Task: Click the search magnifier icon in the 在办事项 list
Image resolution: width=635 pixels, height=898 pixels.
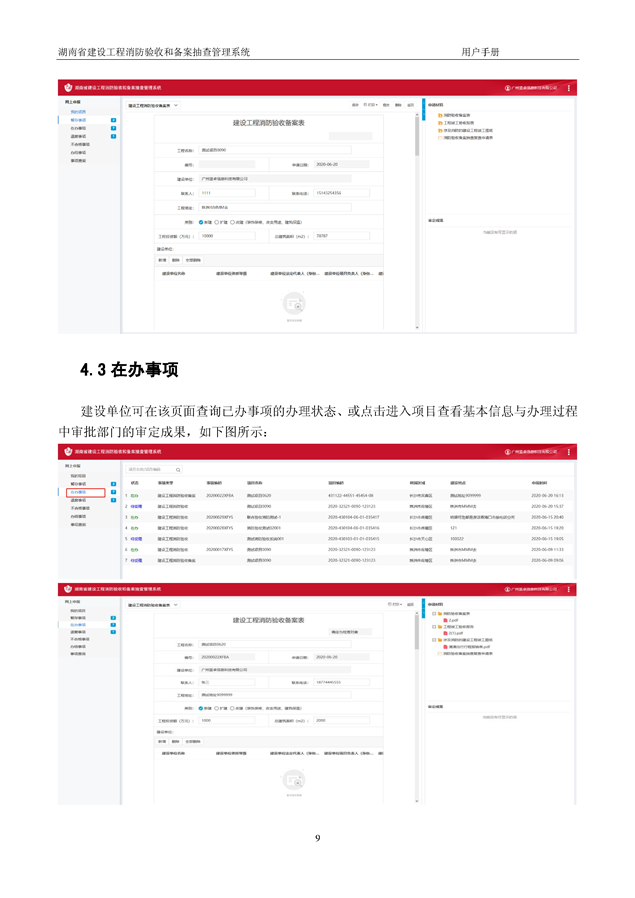Action: (x=178, y=469)
